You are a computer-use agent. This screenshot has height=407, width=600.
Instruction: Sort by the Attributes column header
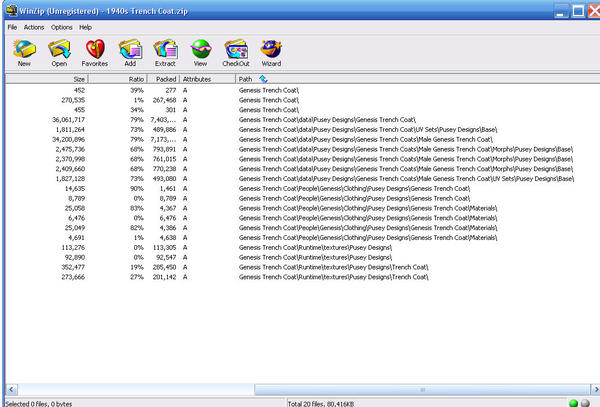[207, 79]
